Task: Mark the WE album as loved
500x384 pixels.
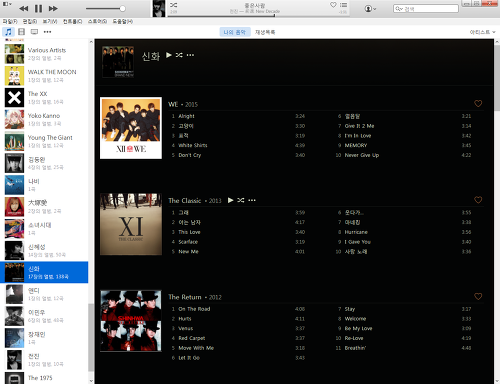Action: point(478,104)
